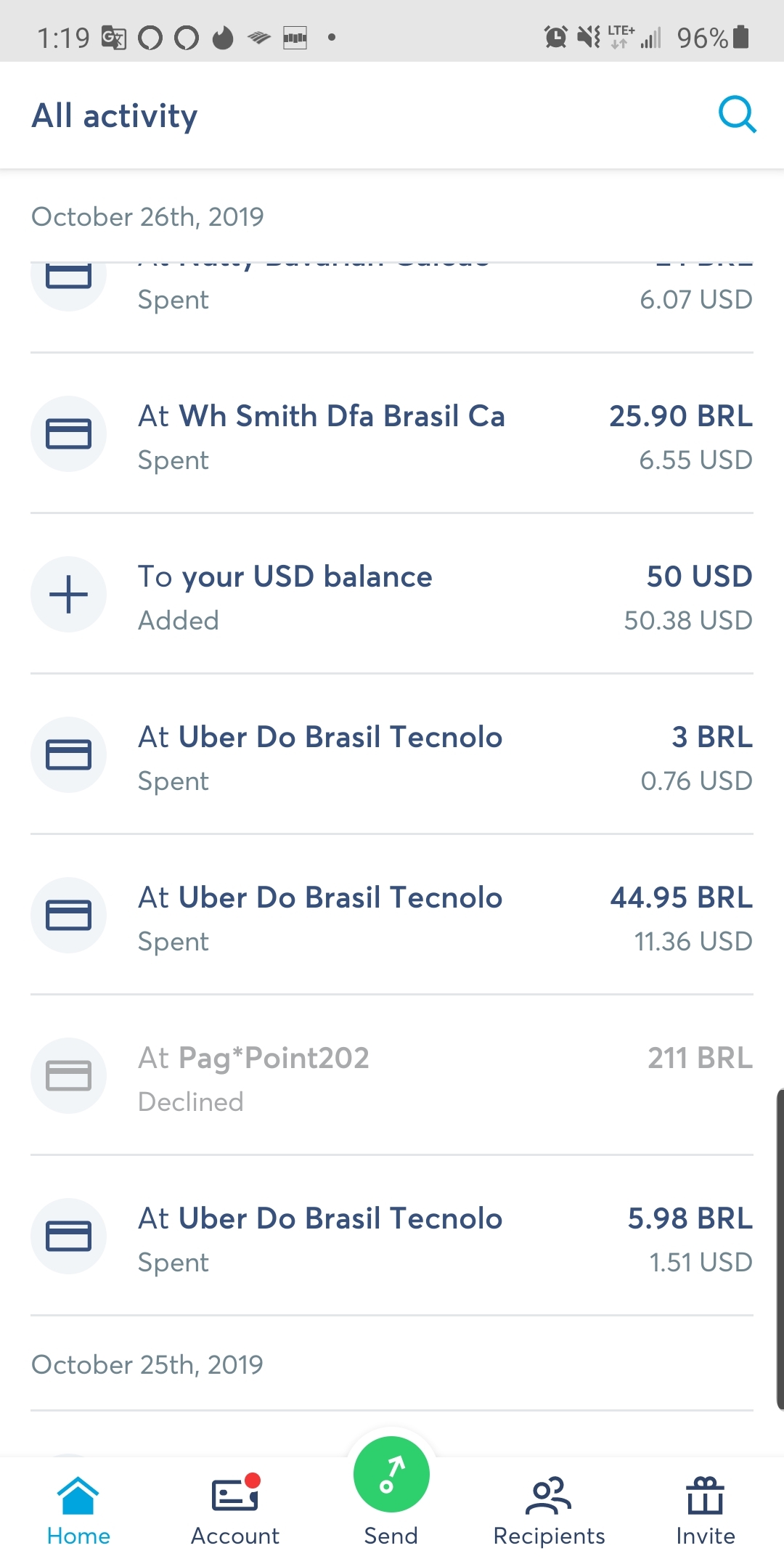Open the Wh Smith Dfa Brasil transaction
This screenshot has width=784, height=1564.
coord(392,436)
